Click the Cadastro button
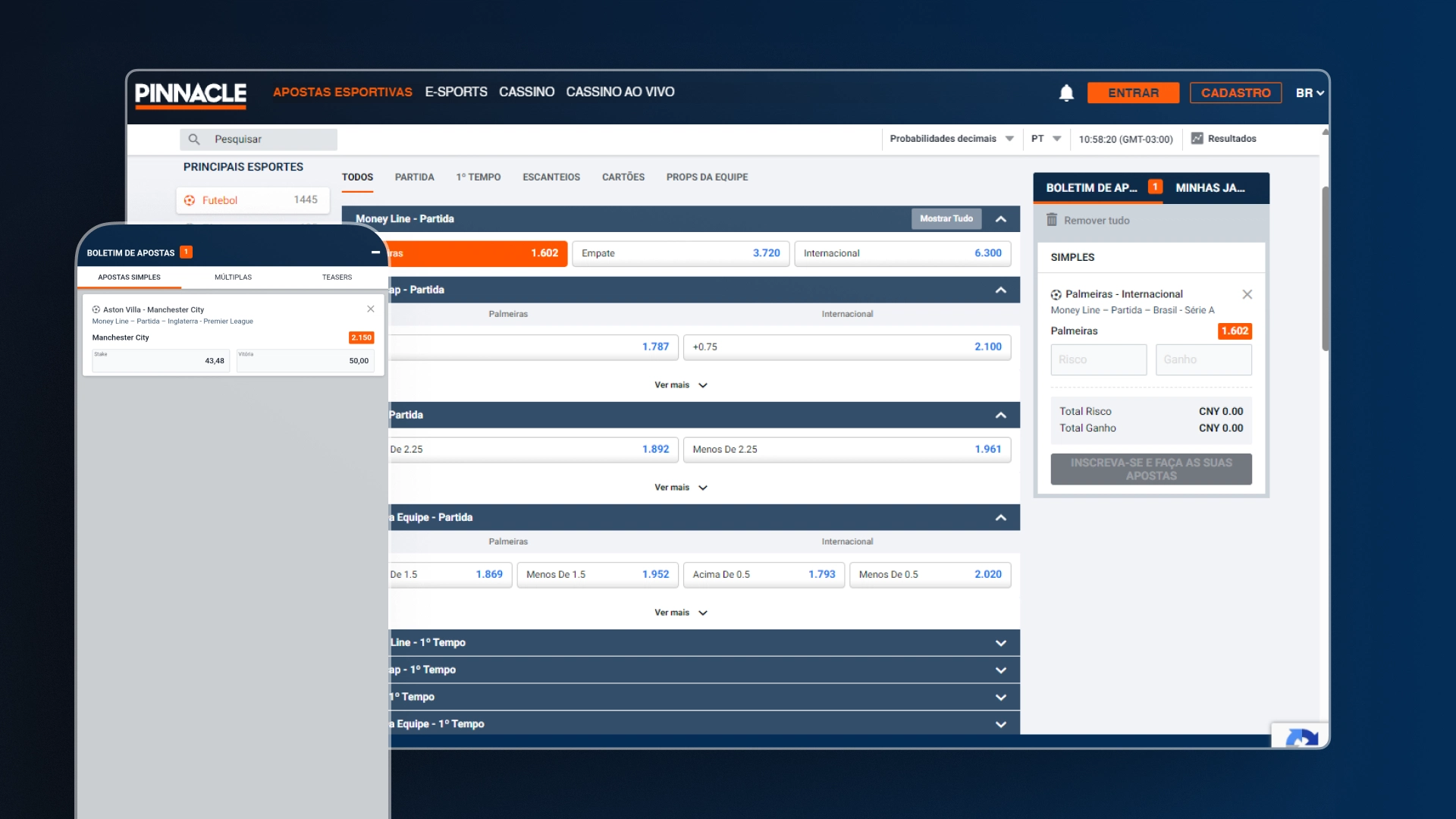The height and width of the screenshot is (819, 1456). pyautogui.click(x=1235, y=93)
